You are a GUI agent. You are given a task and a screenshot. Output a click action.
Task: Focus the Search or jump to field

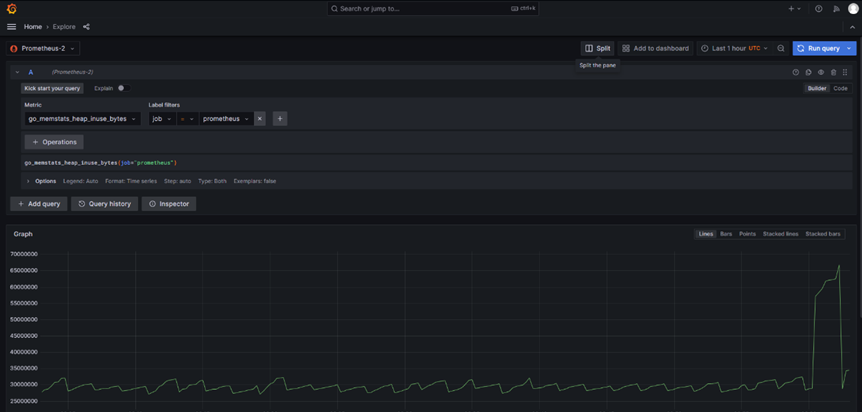pyautogui.click(x=433, y=9)
